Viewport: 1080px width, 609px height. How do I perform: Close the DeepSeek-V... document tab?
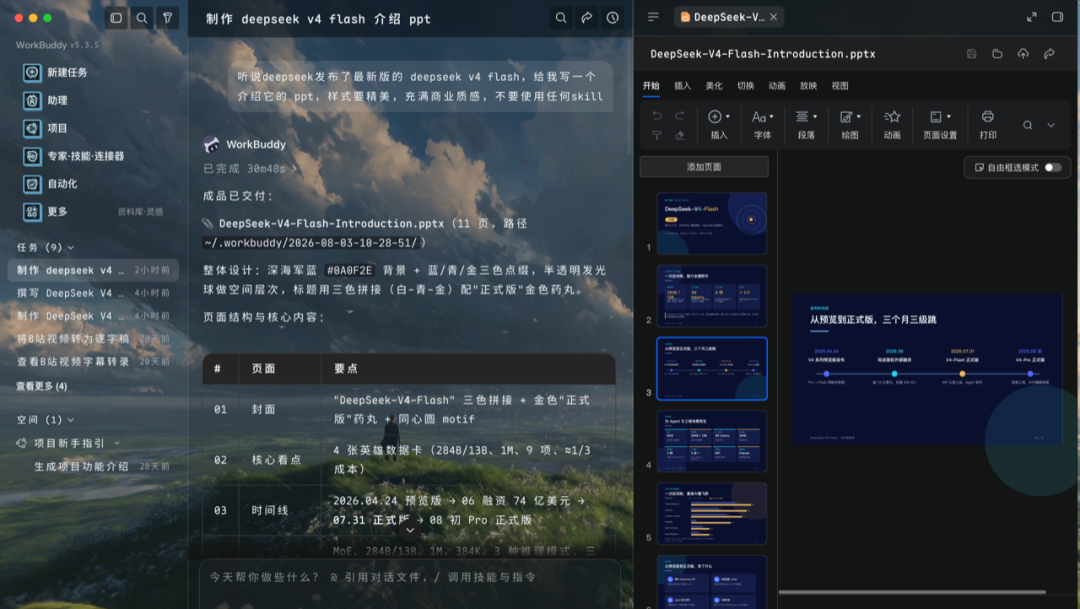[x=773, y=17]
